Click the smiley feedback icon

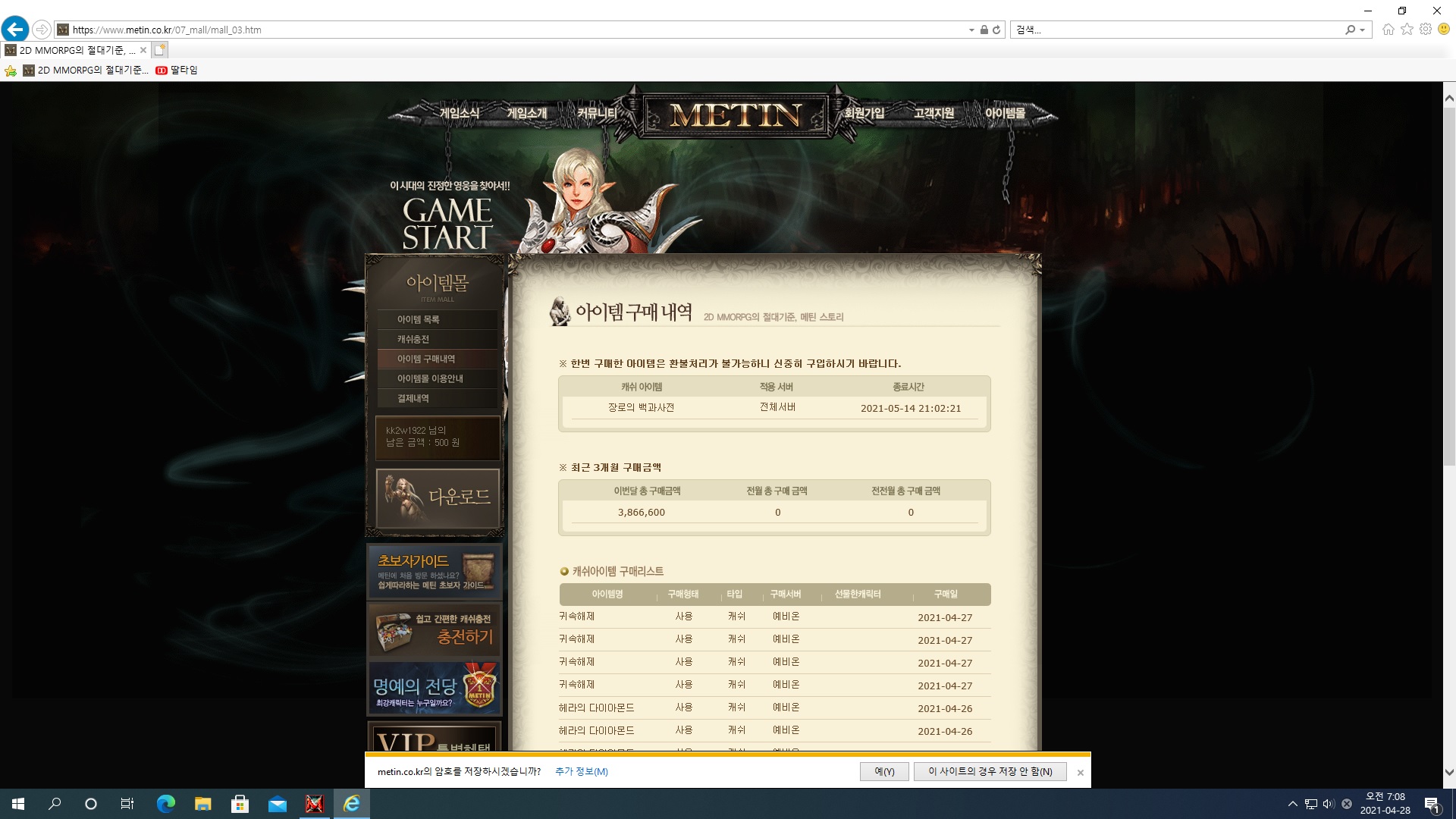pos(1444,29)
